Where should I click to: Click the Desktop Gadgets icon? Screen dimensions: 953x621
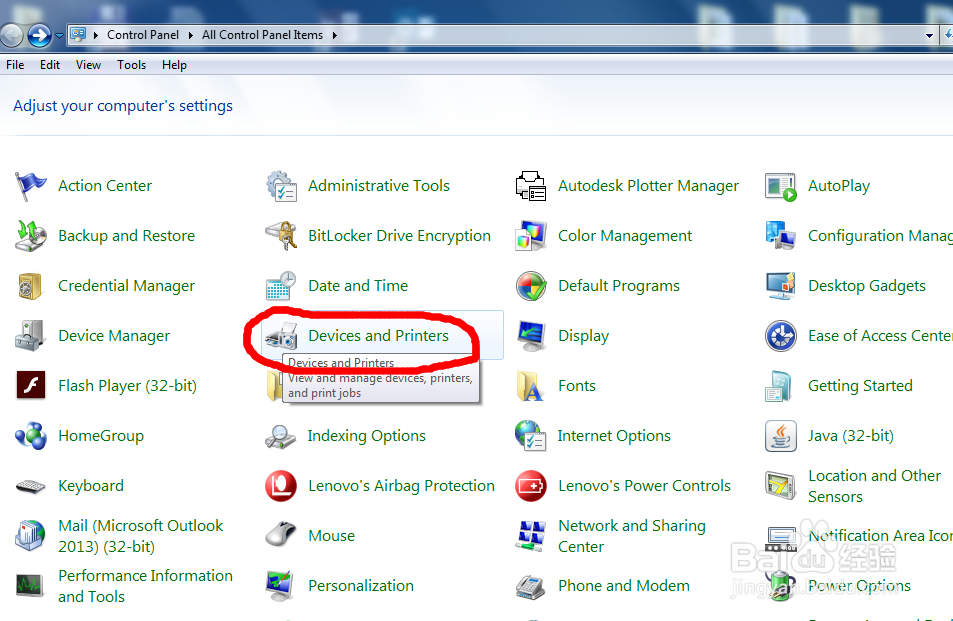click(781, 286)
